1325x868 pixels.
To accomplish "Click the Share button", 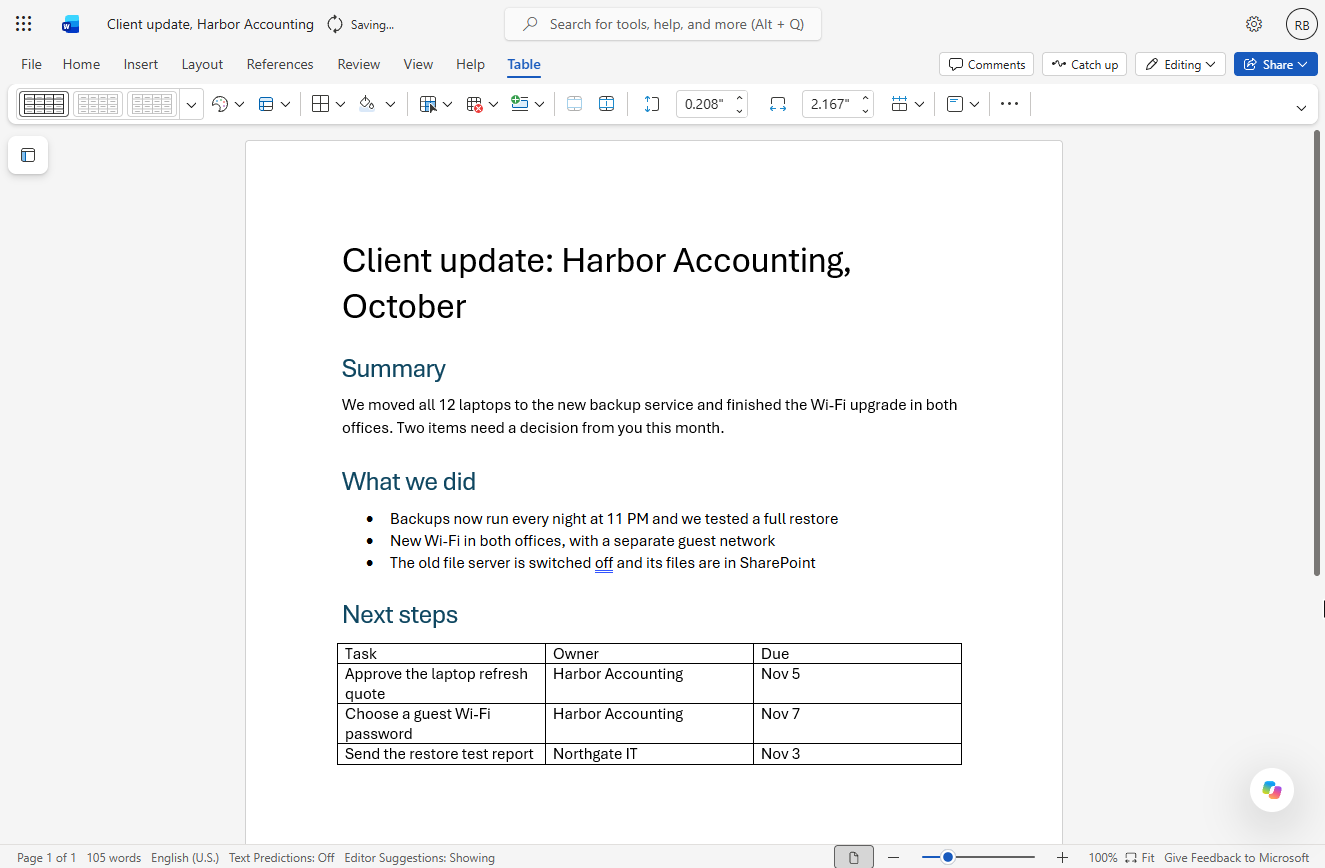I will 1276,64.
